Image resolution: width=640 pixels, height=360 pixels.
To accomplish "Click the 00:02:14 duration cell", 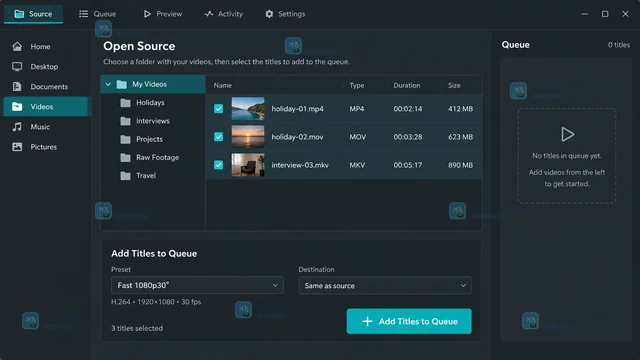I will click(x=408, y=109).
